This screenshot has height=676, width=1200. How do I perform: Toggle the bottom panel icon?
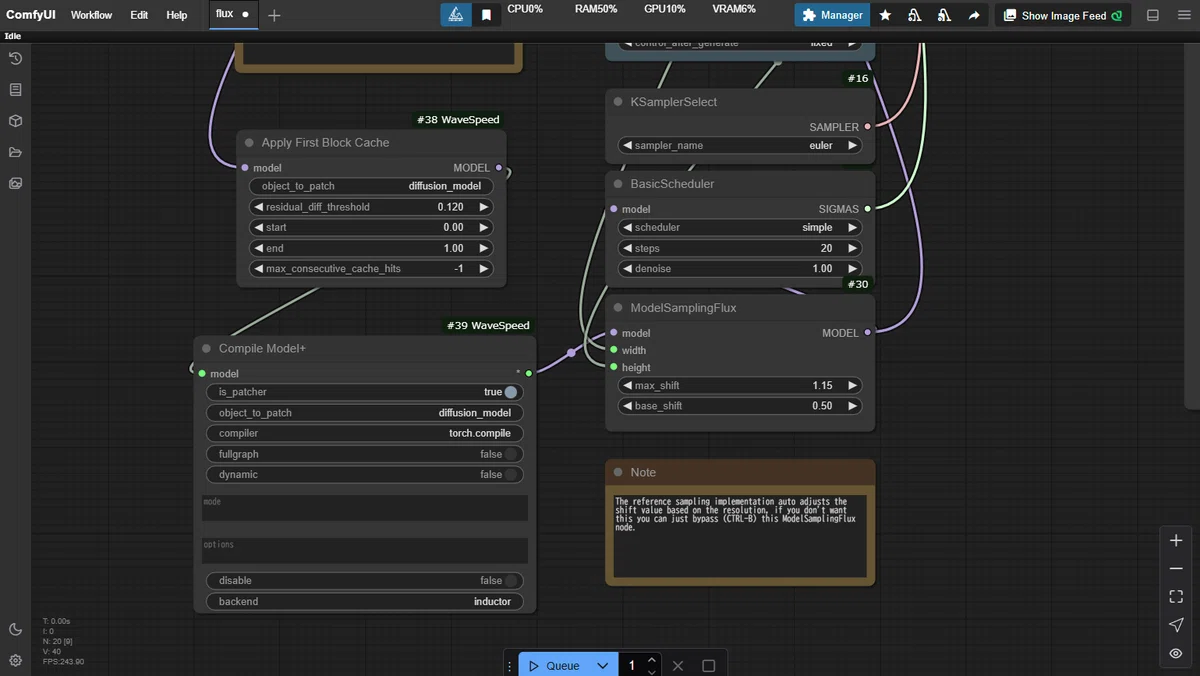1153,15
